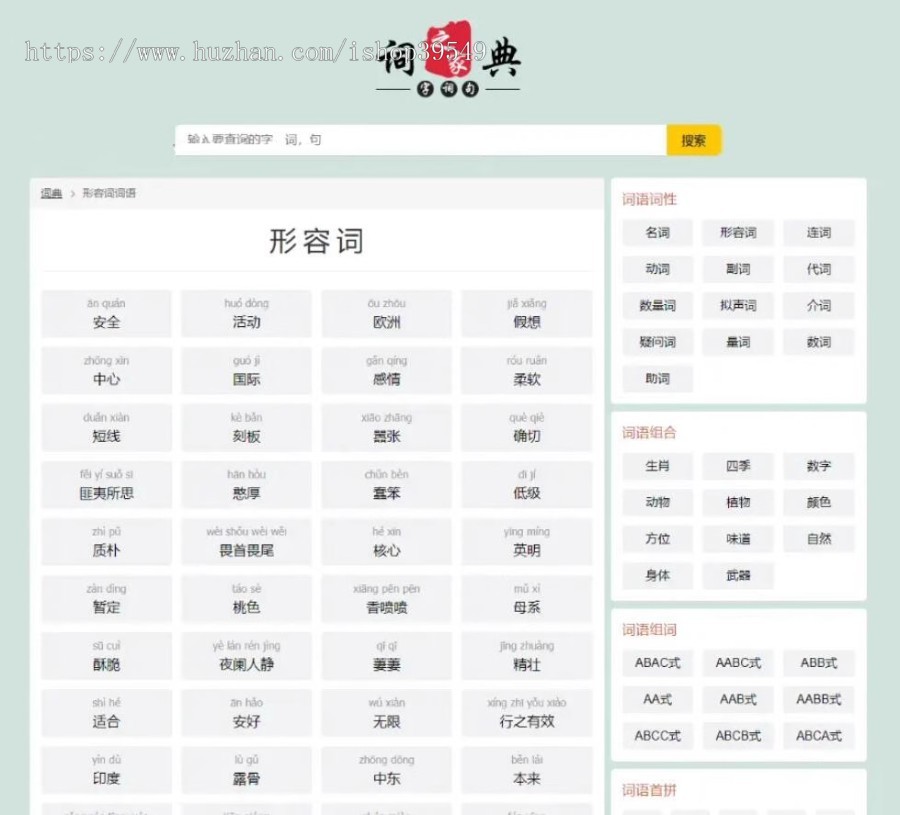Open the 核心 word card
The height and width of the screenshot is (815, 900).
[x=387, y=542]
